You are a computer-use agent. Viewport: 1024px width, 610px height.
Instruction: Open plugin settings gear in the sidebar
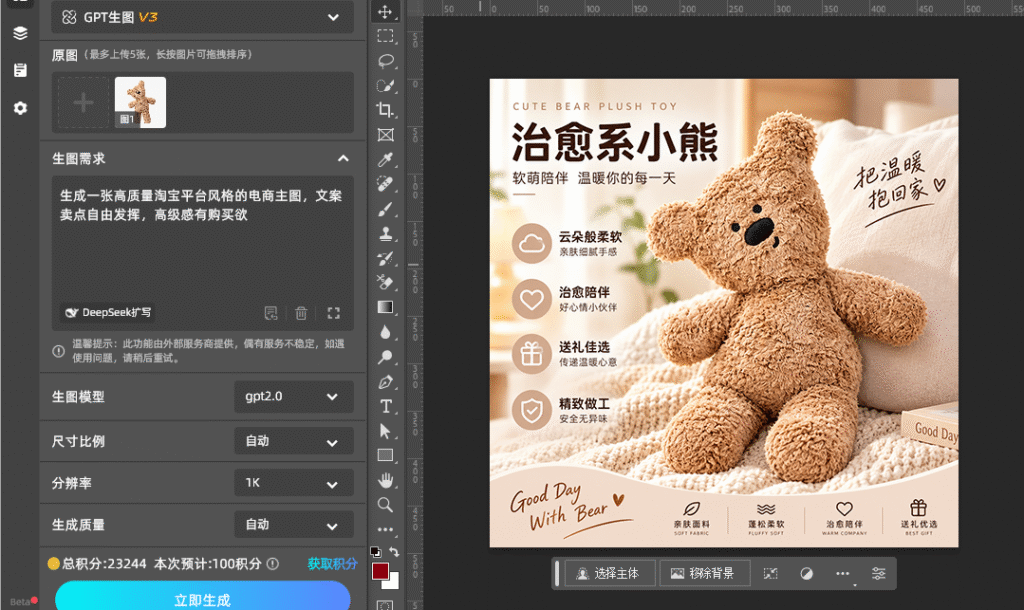point(20,108)
